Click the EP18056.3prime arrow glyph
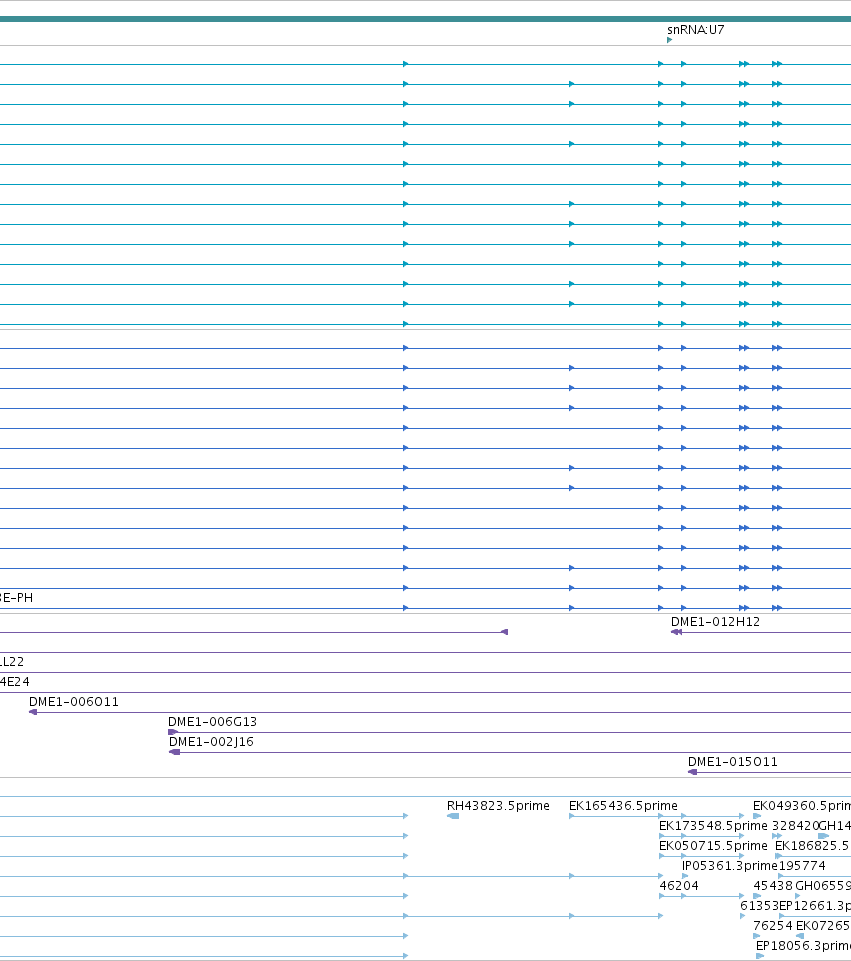Image resolution: width=851 pixels, height=961 pixels. click(x=760, y=956)
